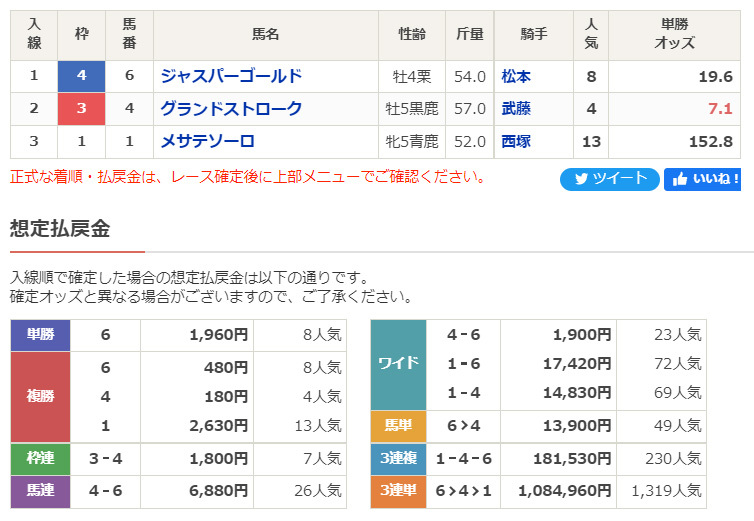Click the 57.0 weight cell
The image size is (754, 521).
pyautogui.click(x=470, y=109)
